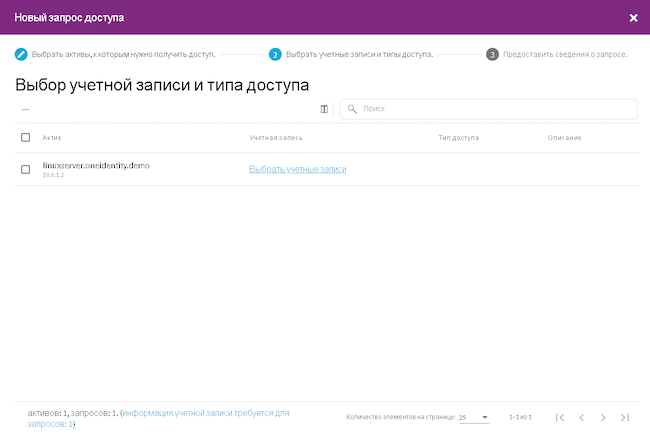The width and height of the screenshot is (650, 435).
Task: Click step label 'Предоставить сведения о запросе'
Action: (565, 54)
